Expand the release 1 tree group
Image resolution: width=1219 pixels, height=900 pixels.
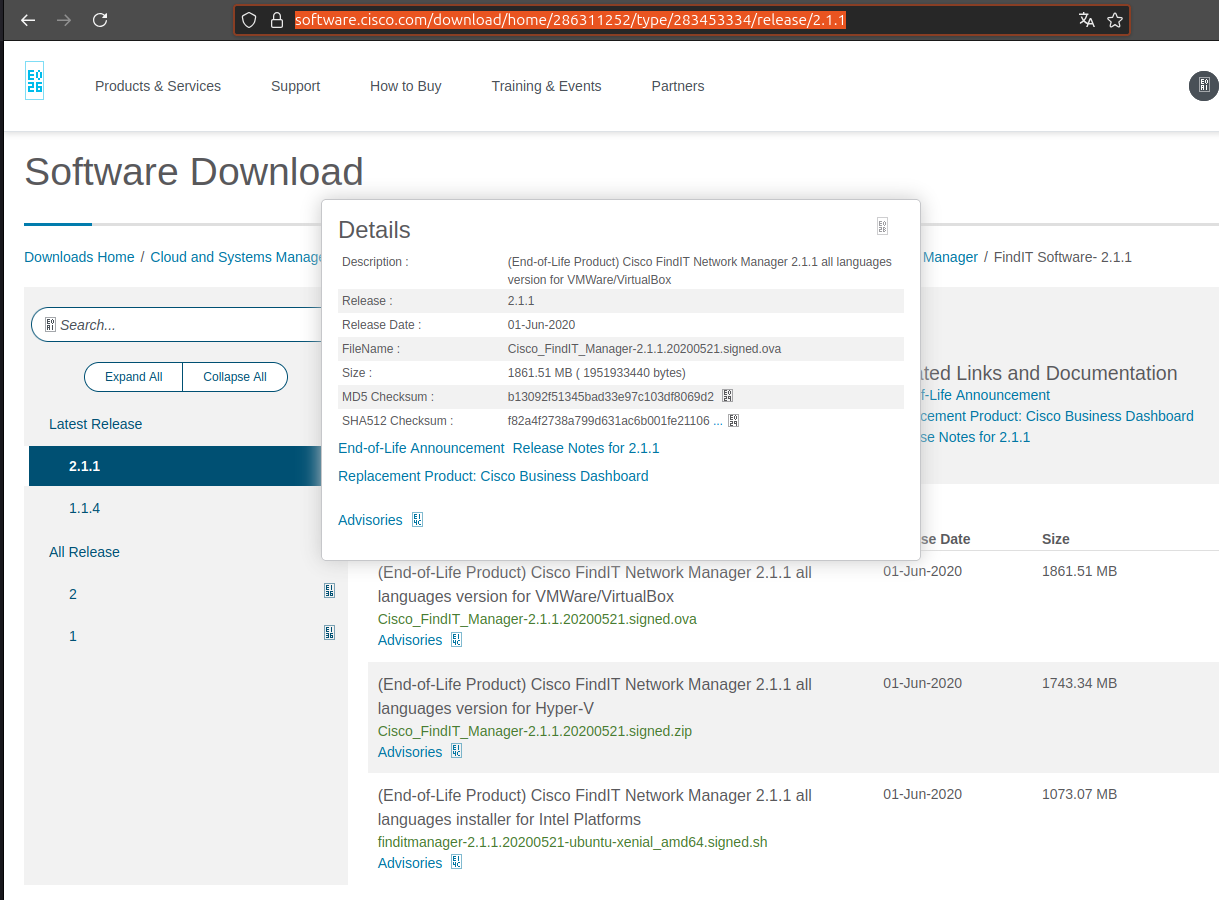pos(329,633)
